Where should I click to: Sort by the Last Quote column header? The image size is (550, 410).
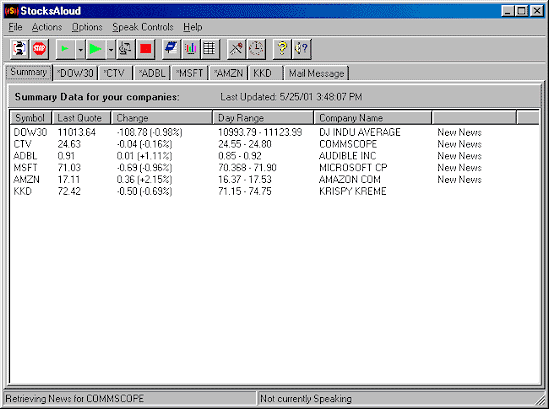[81, 118]
